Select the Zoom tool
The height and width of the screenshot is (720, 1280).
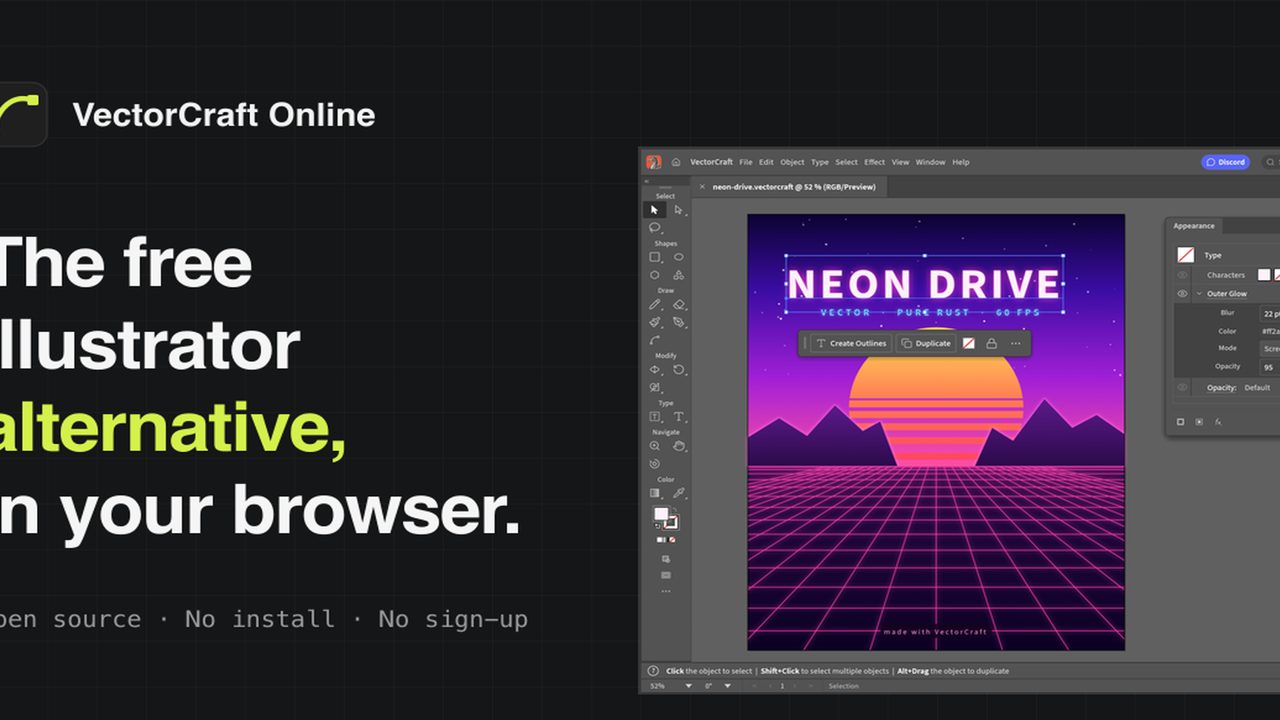pyautogui.click(x=655, y=446)
